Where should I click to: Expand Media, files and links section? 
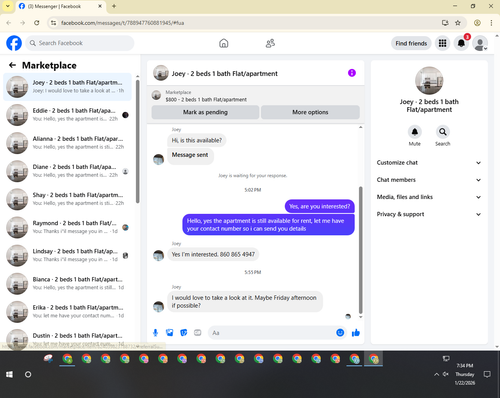tap(429, 197)
